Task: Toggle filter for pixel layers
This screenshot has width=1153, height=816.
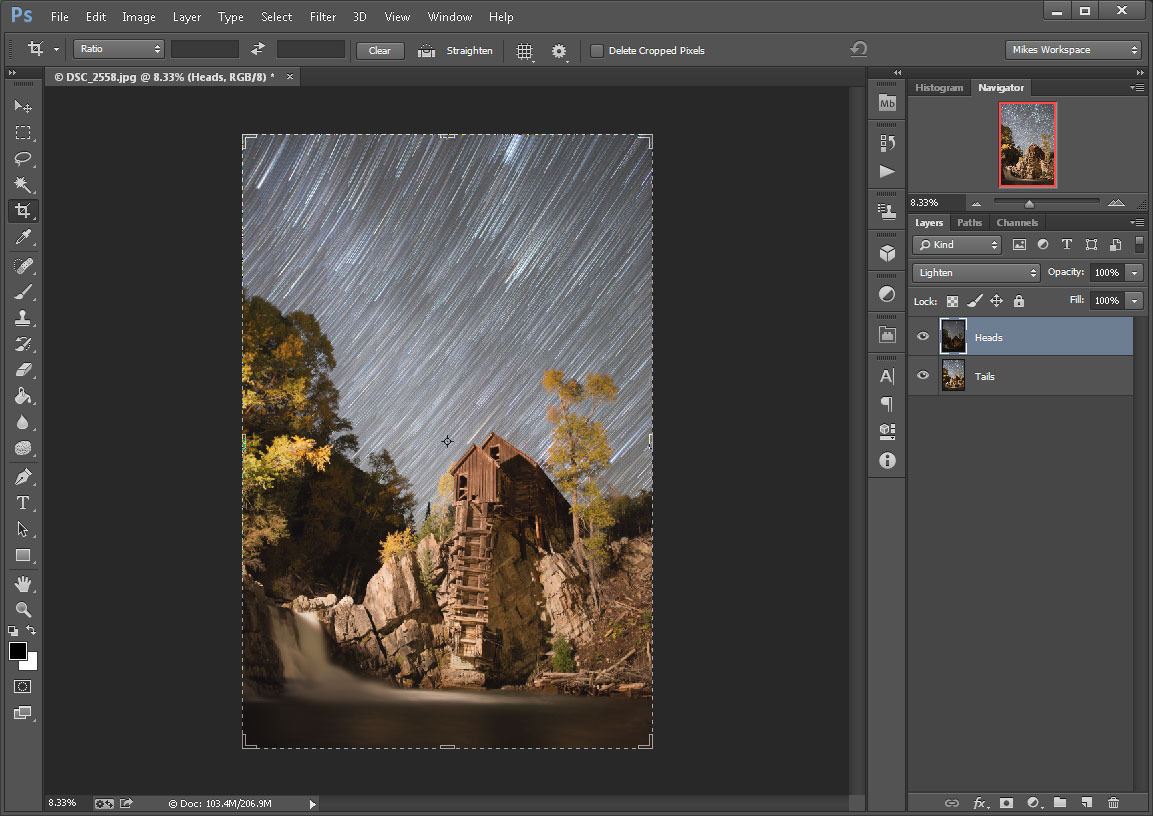Action: point(1019,245)
